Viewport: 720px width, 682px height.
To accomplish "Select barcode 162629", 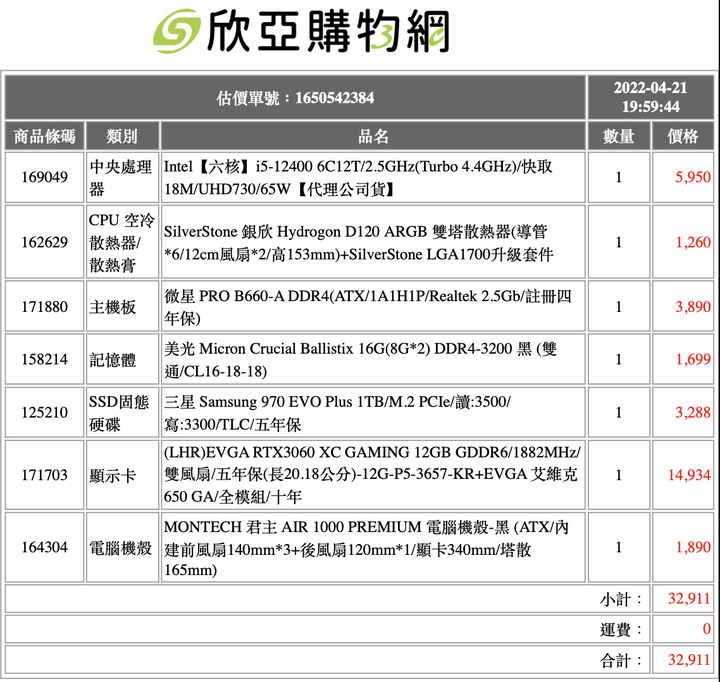I will point(45,242).
